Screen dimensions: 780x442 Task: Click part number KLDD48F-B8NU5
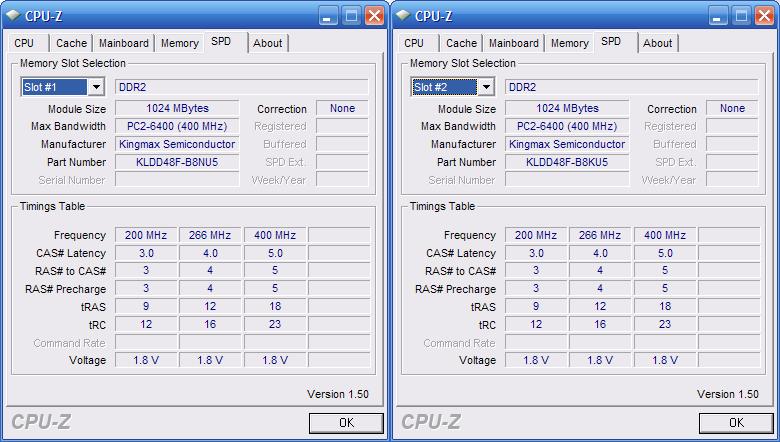point(177,162)
